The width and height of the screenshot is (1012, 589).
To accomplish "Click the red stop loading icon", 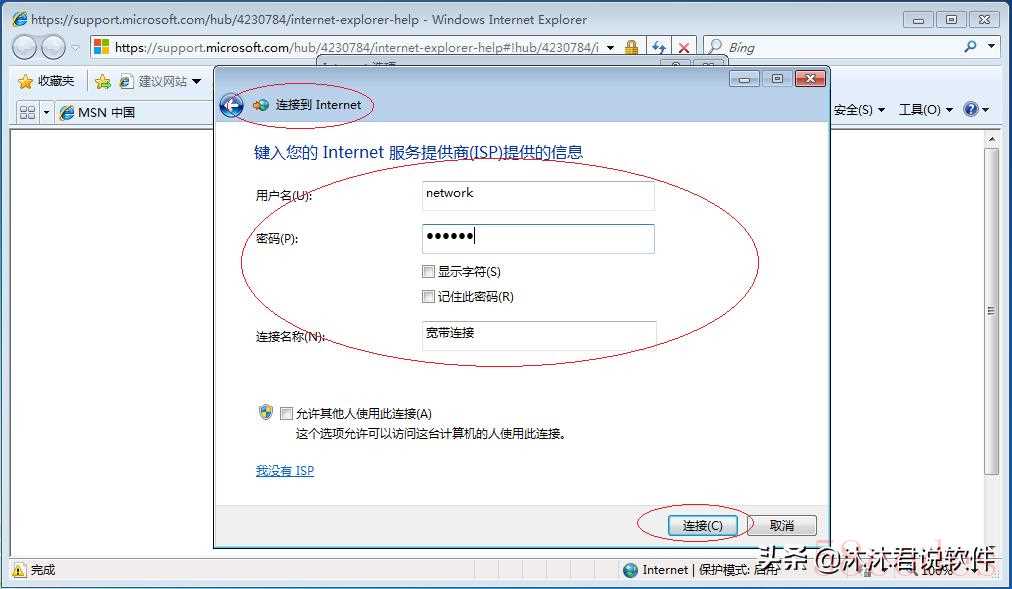I will point(684,48).
